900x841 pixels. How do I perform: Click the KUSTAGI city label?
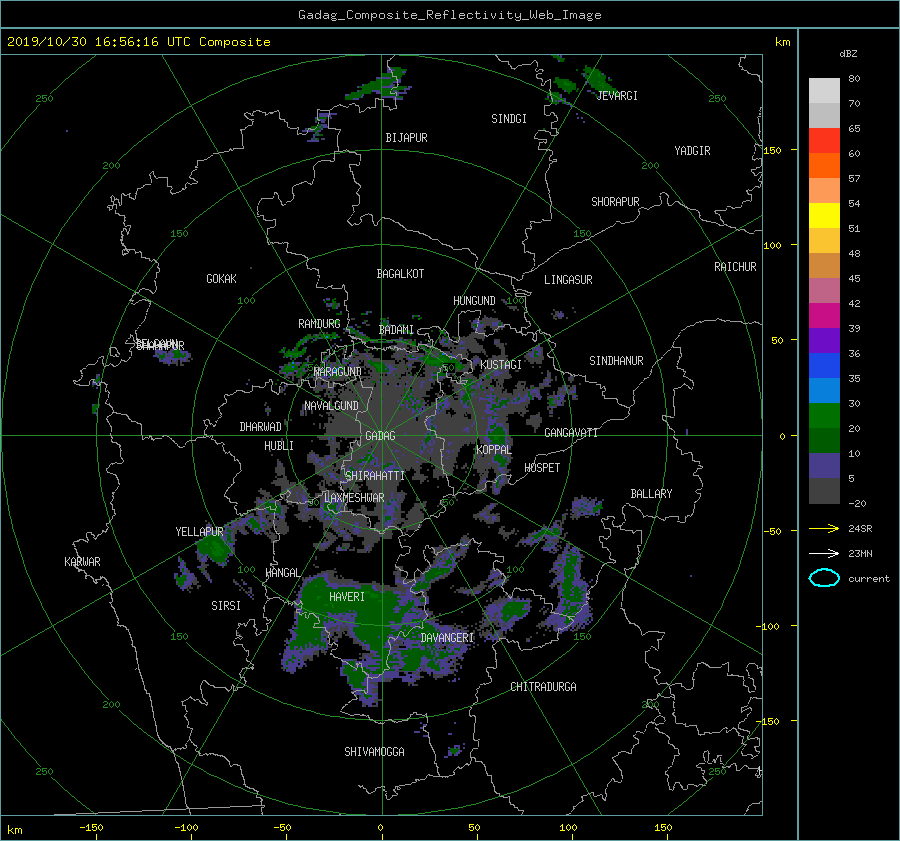pos(501,365)
